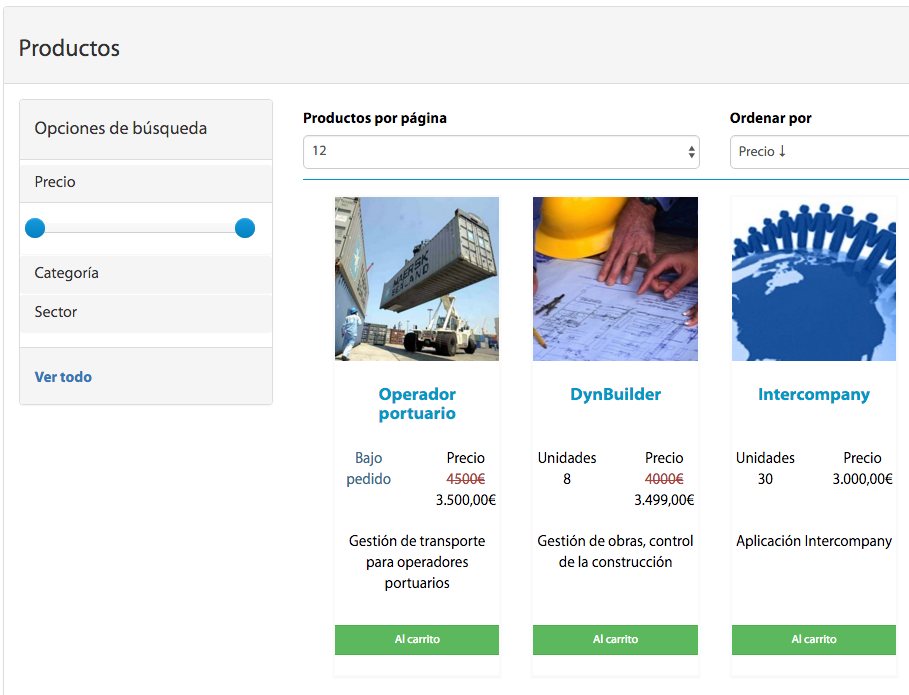Click the struck-through 4000€ price
The width and height of the screenshot is (909, 695).
click(664, 479)
